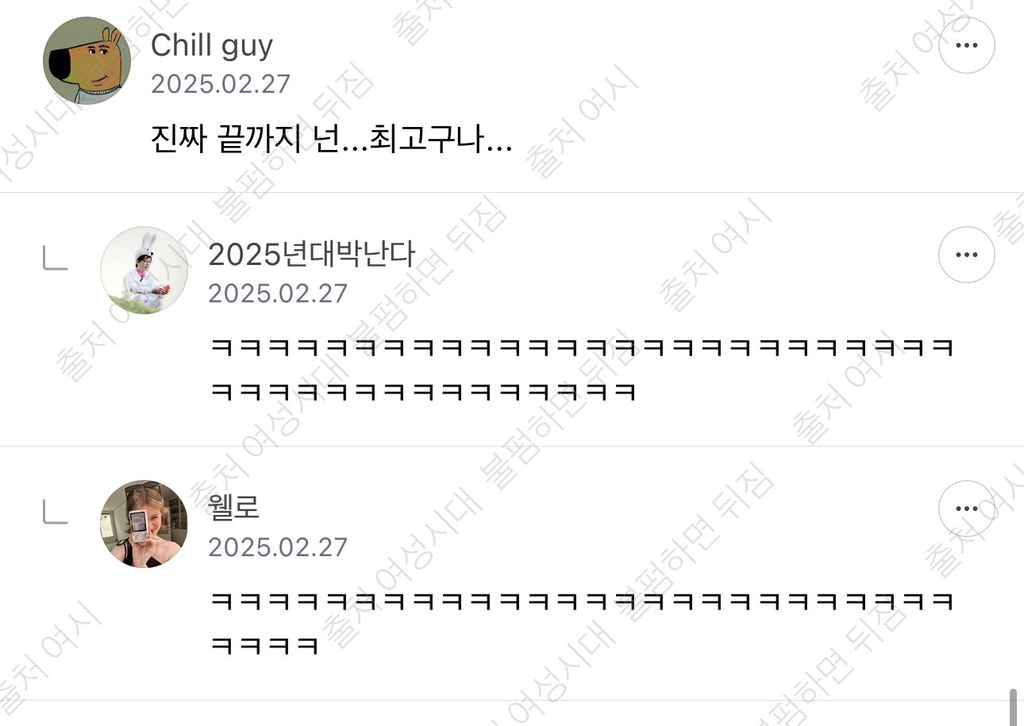View Chill guy's dog profile picture
The image size is (1024, 726).
coord(87,61)
